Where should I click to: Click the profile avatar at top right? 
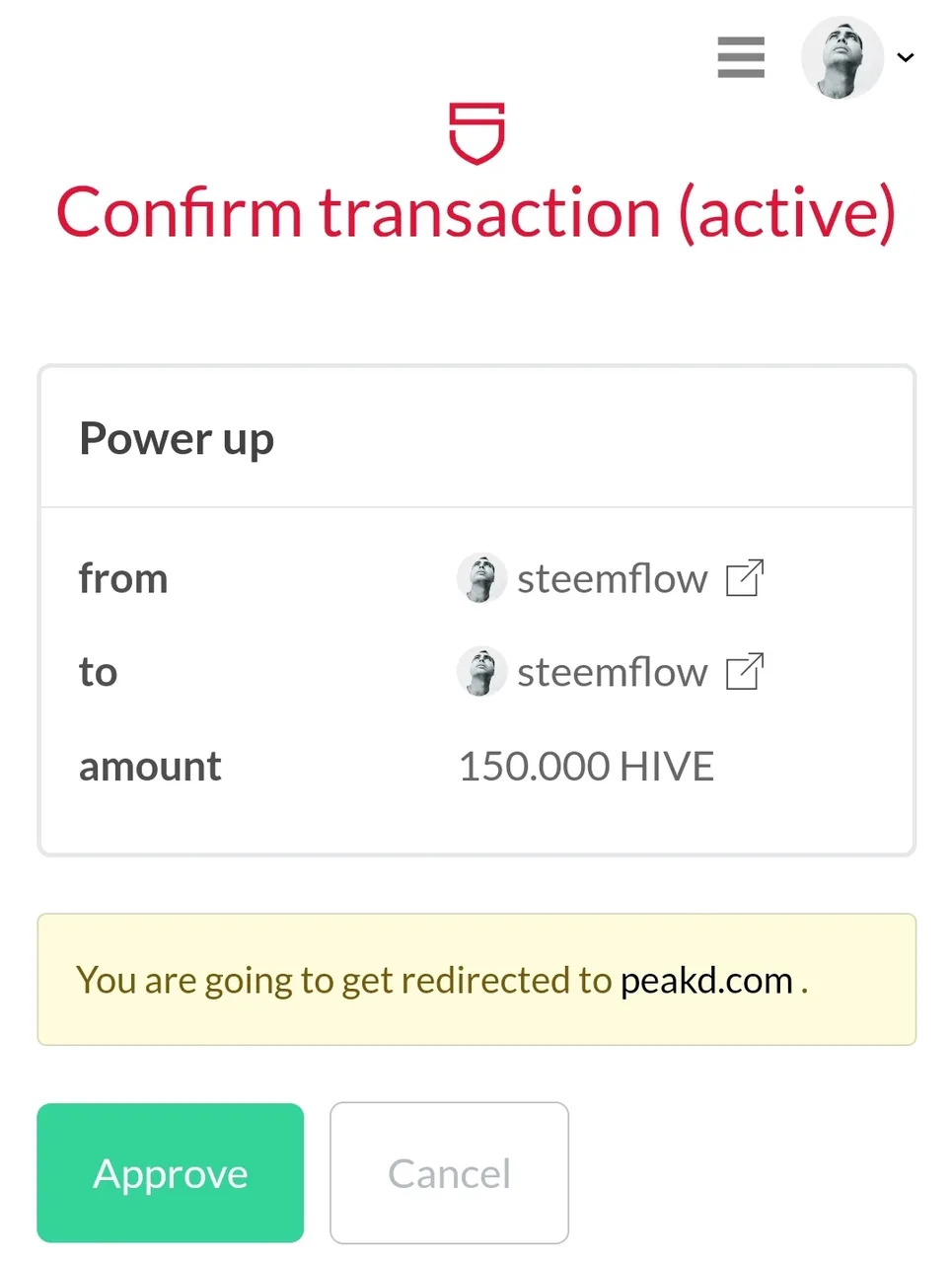[842, 57]
